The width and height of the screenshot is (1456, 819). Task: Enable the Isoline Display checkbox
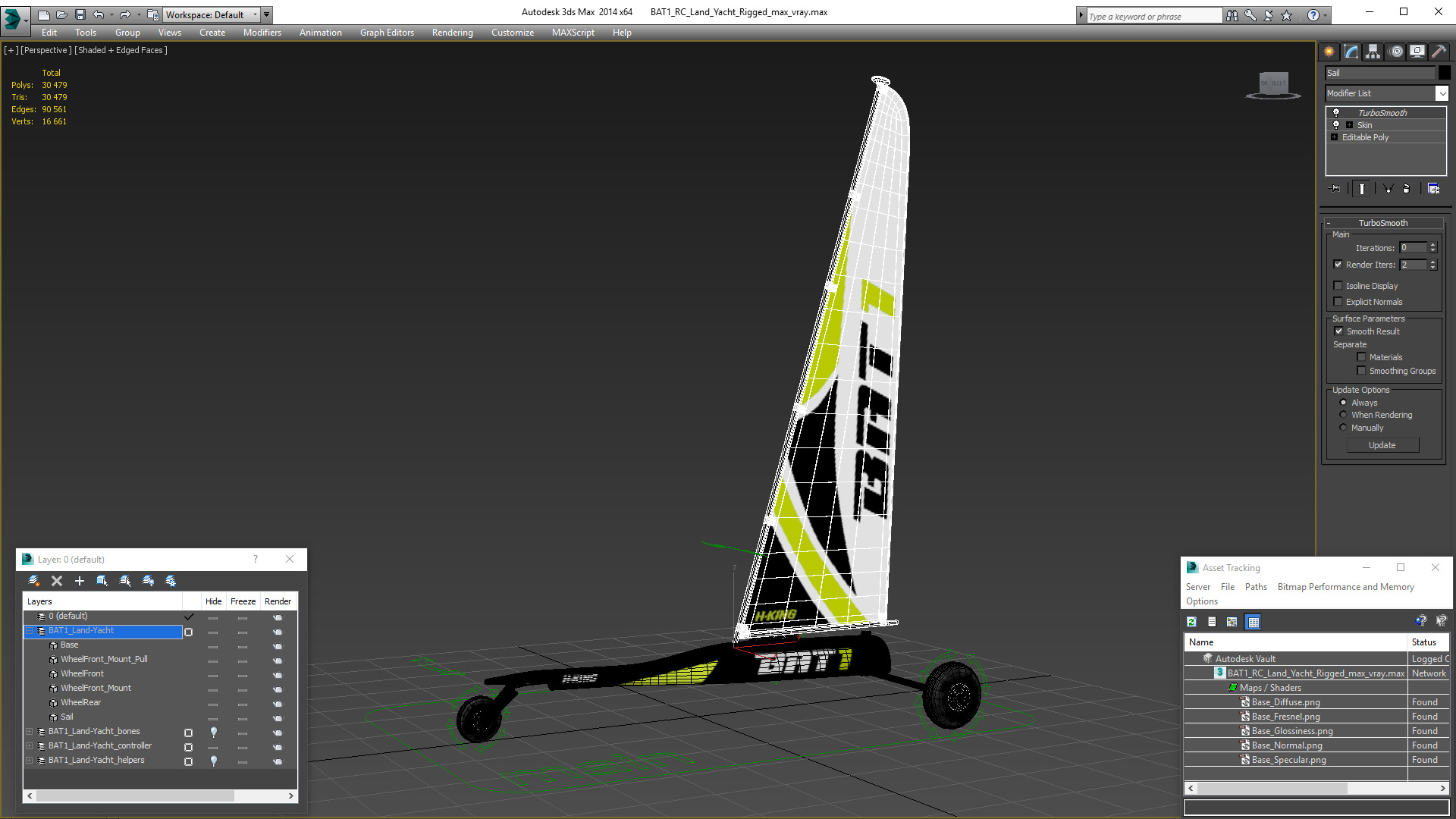click(1338, 286)
